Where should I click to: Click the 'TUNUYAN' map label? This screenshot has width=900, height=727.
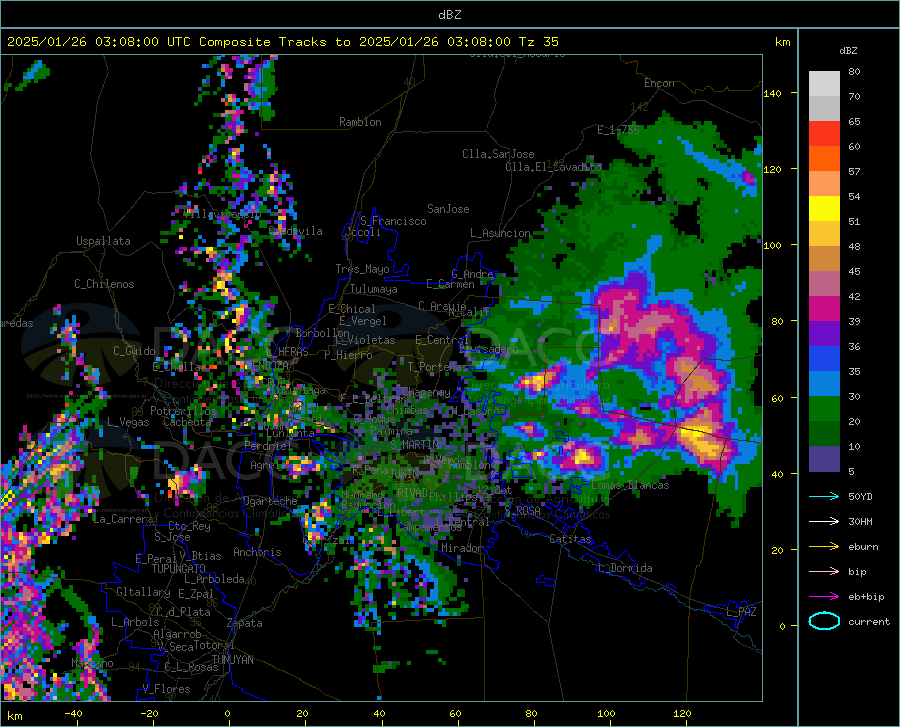pos(232,659)
